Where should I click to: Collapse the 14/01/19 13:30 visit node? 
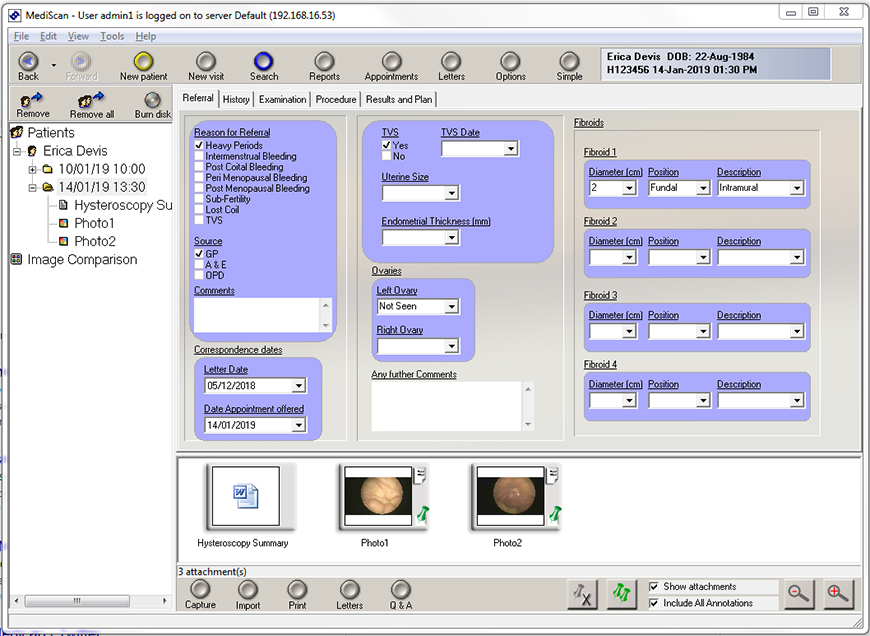pyautogui.click(x=32, y=188)
